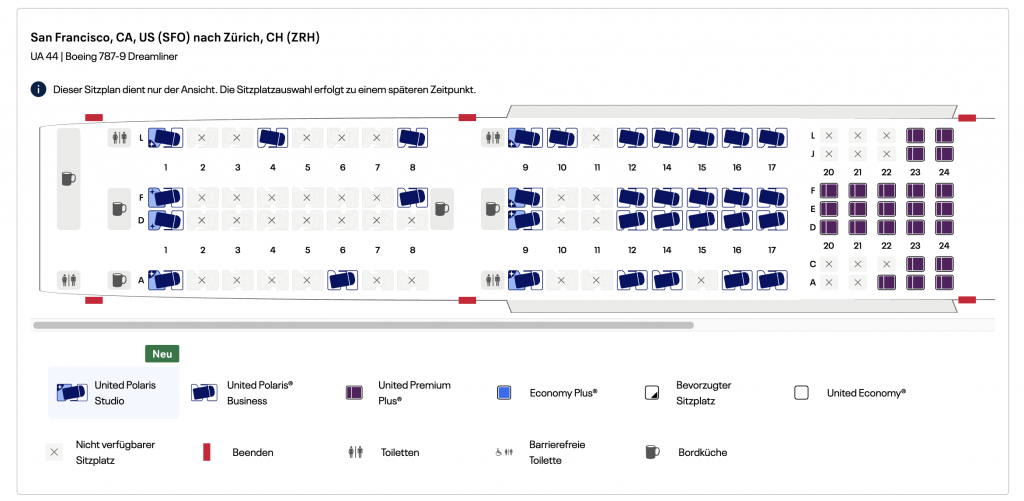Viewport: 1024px width, 501px height.
Task: Click the UA 44 Boeing 787-9 Dreamliner text
Action: tap(104, 56)
